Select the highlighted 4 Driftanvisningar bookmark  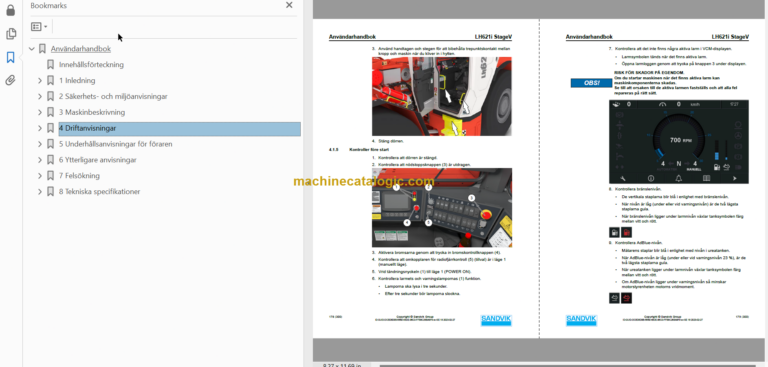(179, 128)
